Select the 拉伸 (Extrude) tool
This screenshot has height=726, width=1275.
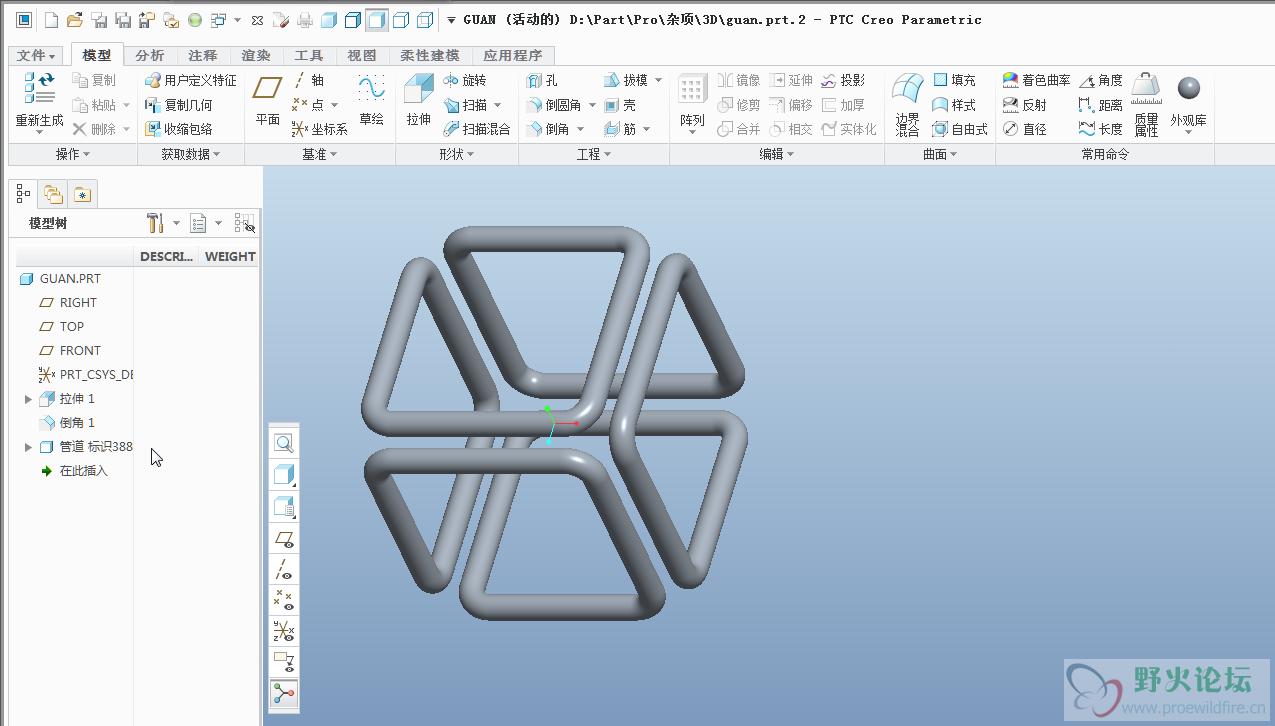pos(418,102)
